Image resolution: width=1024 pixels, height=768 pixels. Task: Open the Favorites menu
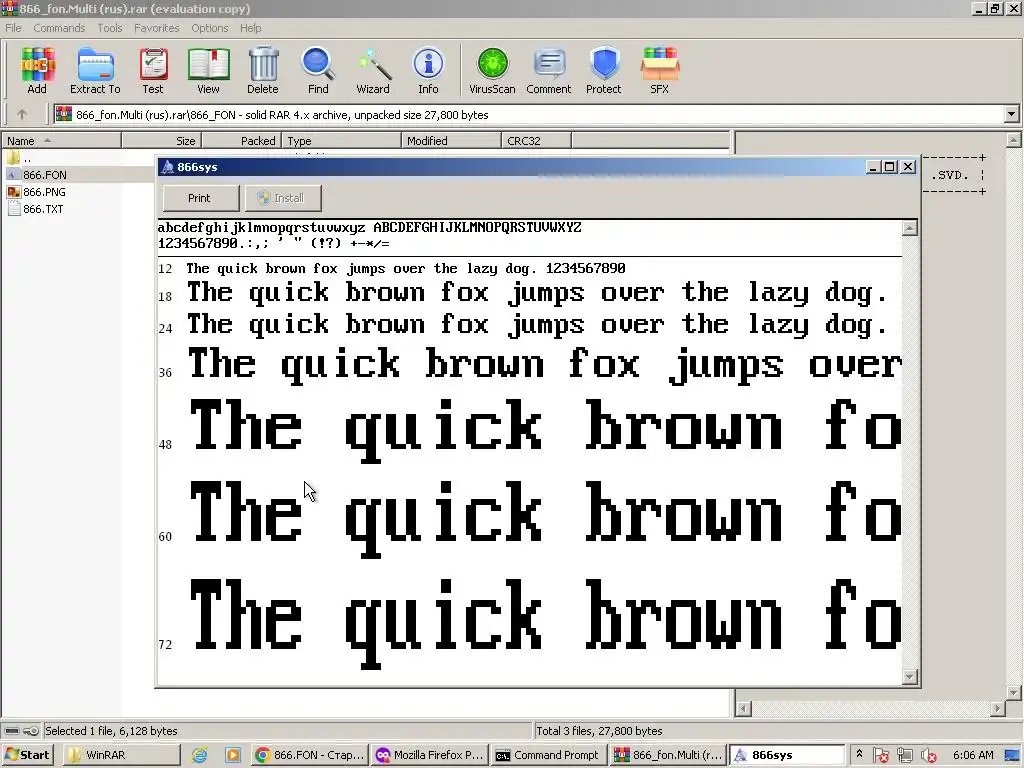[157, 28]
